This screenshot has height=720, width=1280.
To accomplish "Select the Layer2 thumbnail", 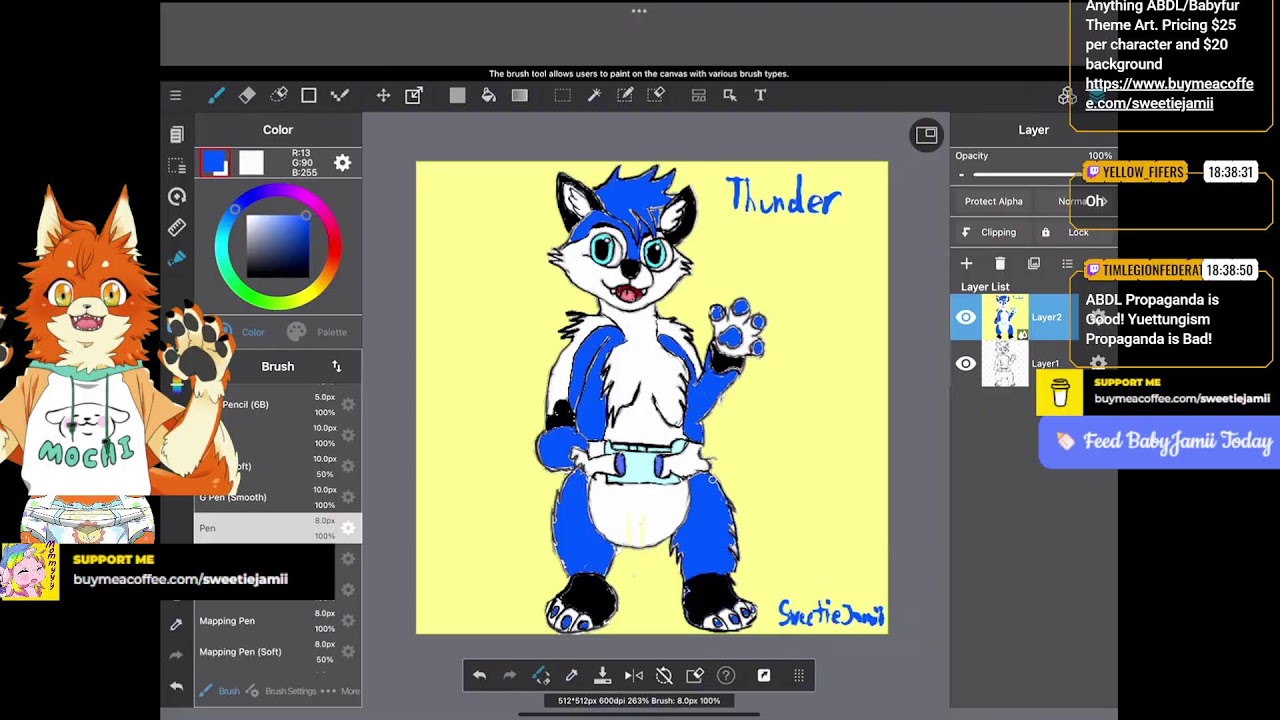I will (x=1004, y=318).
